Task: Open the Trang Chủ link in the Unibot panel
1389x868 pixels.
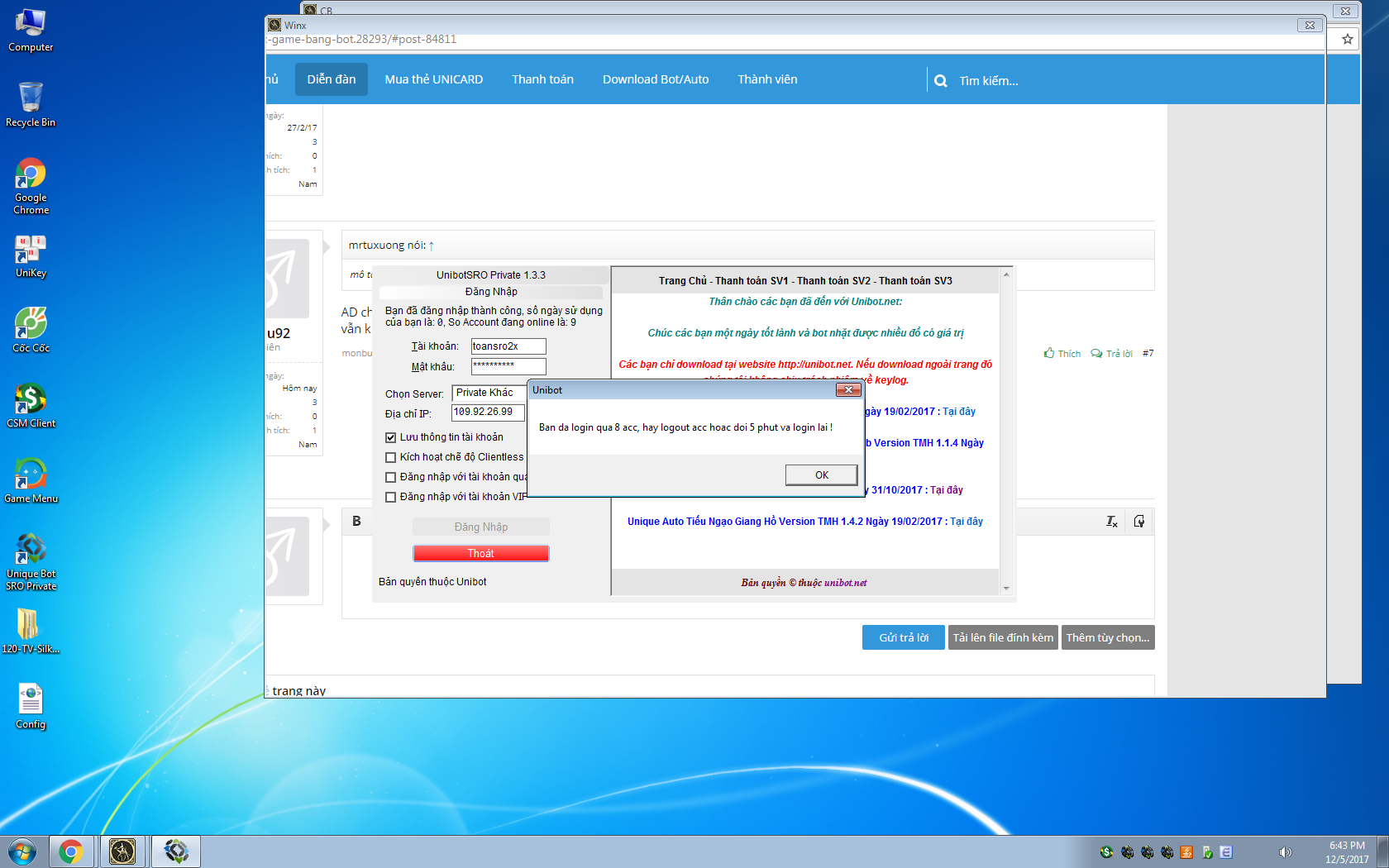Action: click(682, 281)
